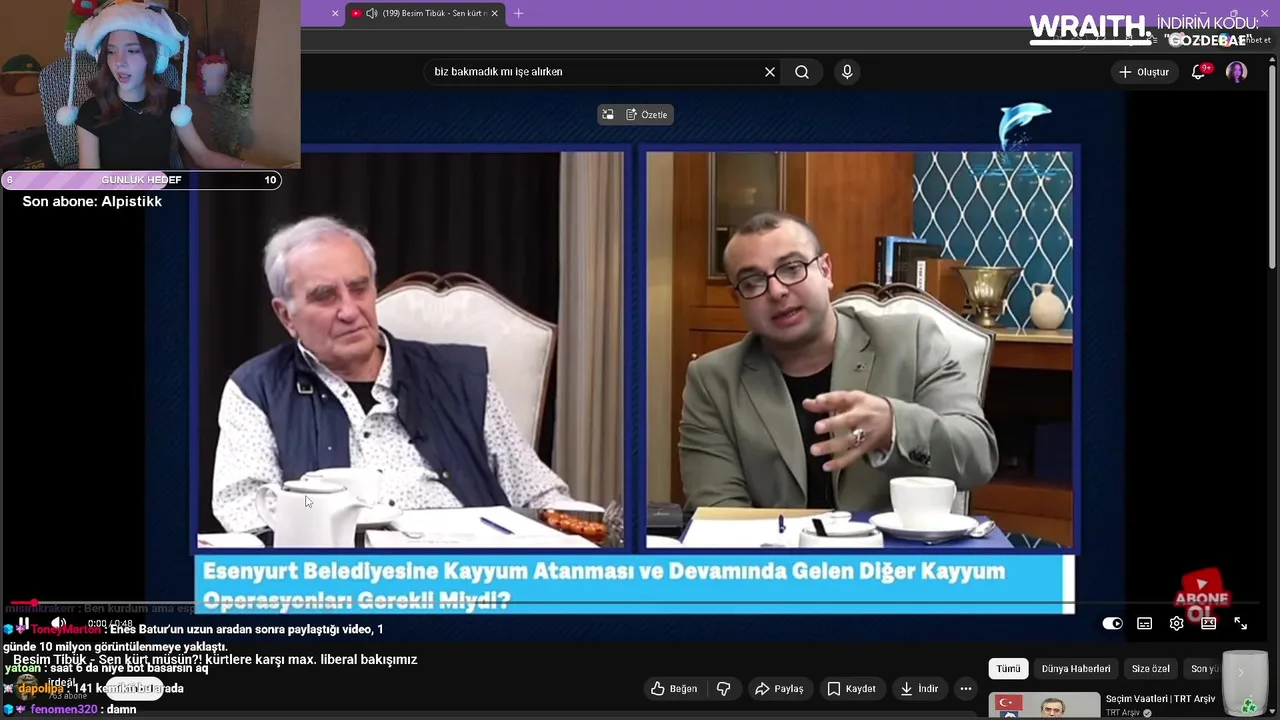Clear the YouTube search query text
Viewport: 1280px width, 720px height.
(770, 72)
